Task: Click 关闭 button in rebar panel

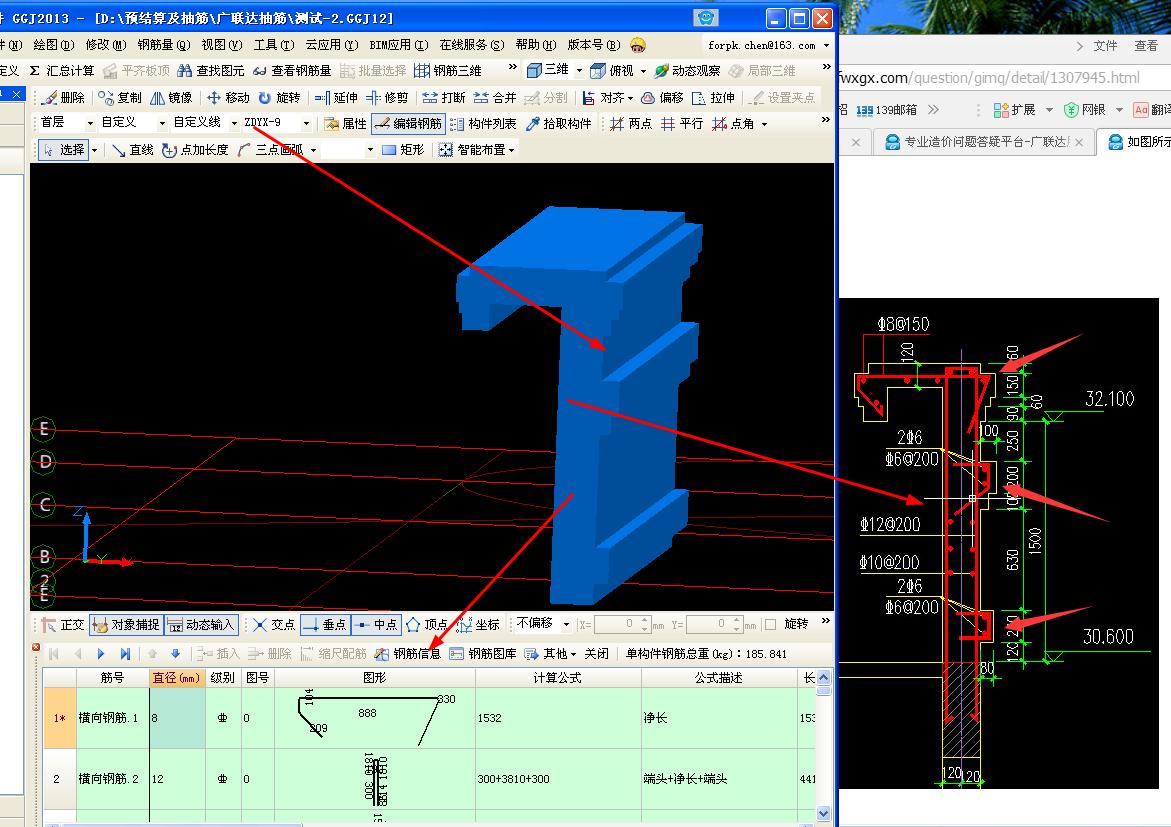Action: click(x=596, y=654)
